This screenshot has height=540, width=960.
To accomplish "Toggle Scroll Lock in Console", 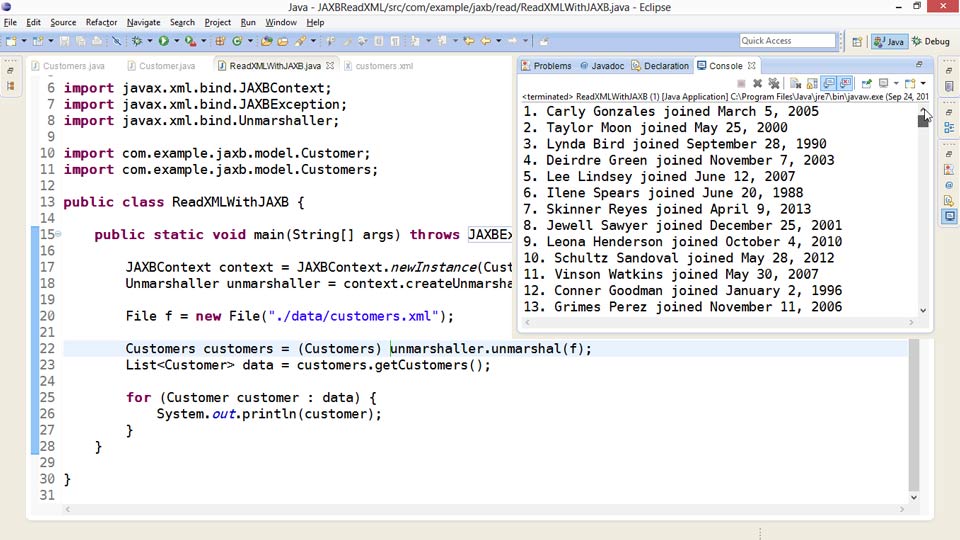I will [x=812, y=83].
